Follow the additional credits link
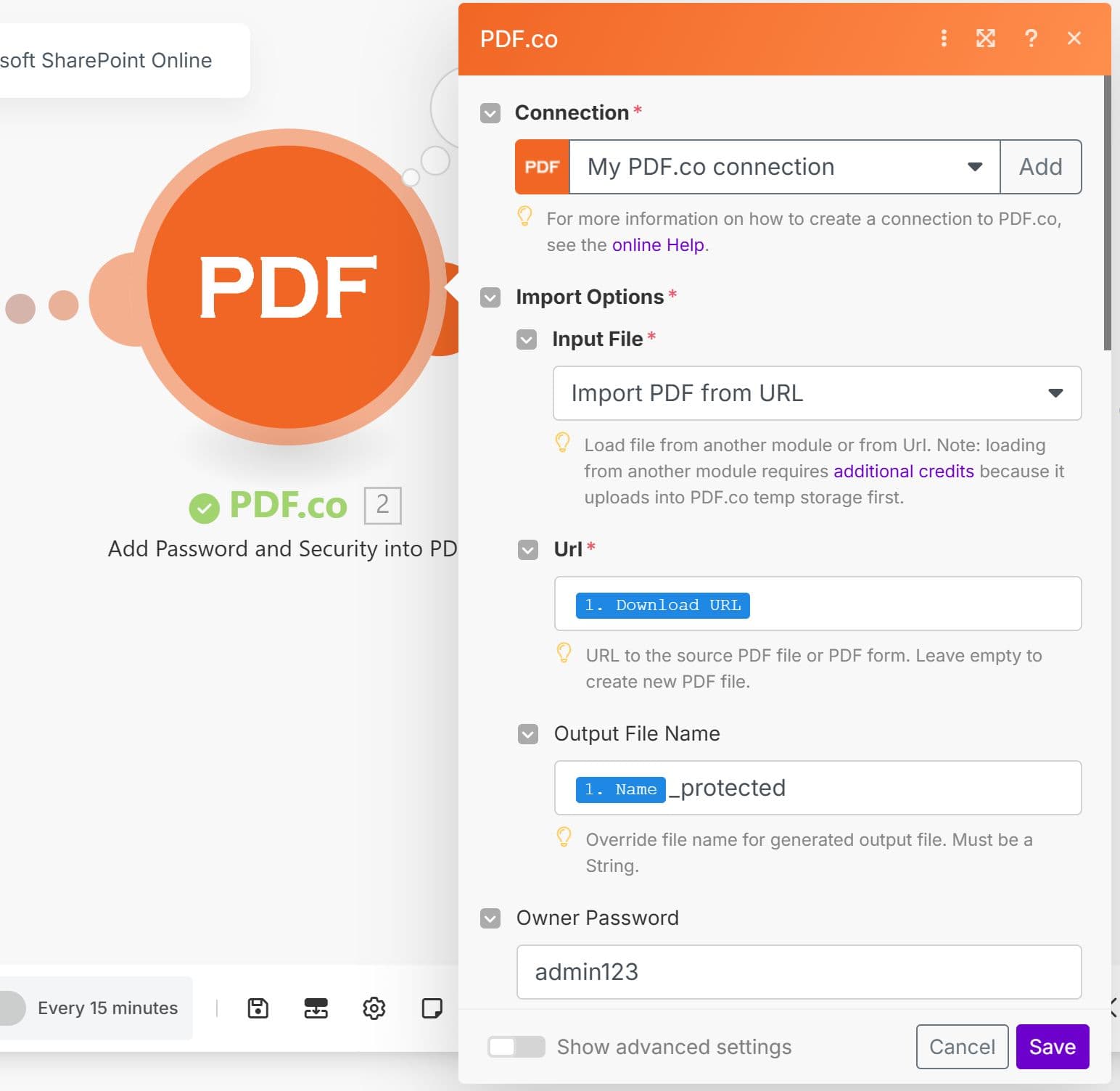Image resolution: width=1120 pixels, height=1091 pixels. (x=903, y=471)
